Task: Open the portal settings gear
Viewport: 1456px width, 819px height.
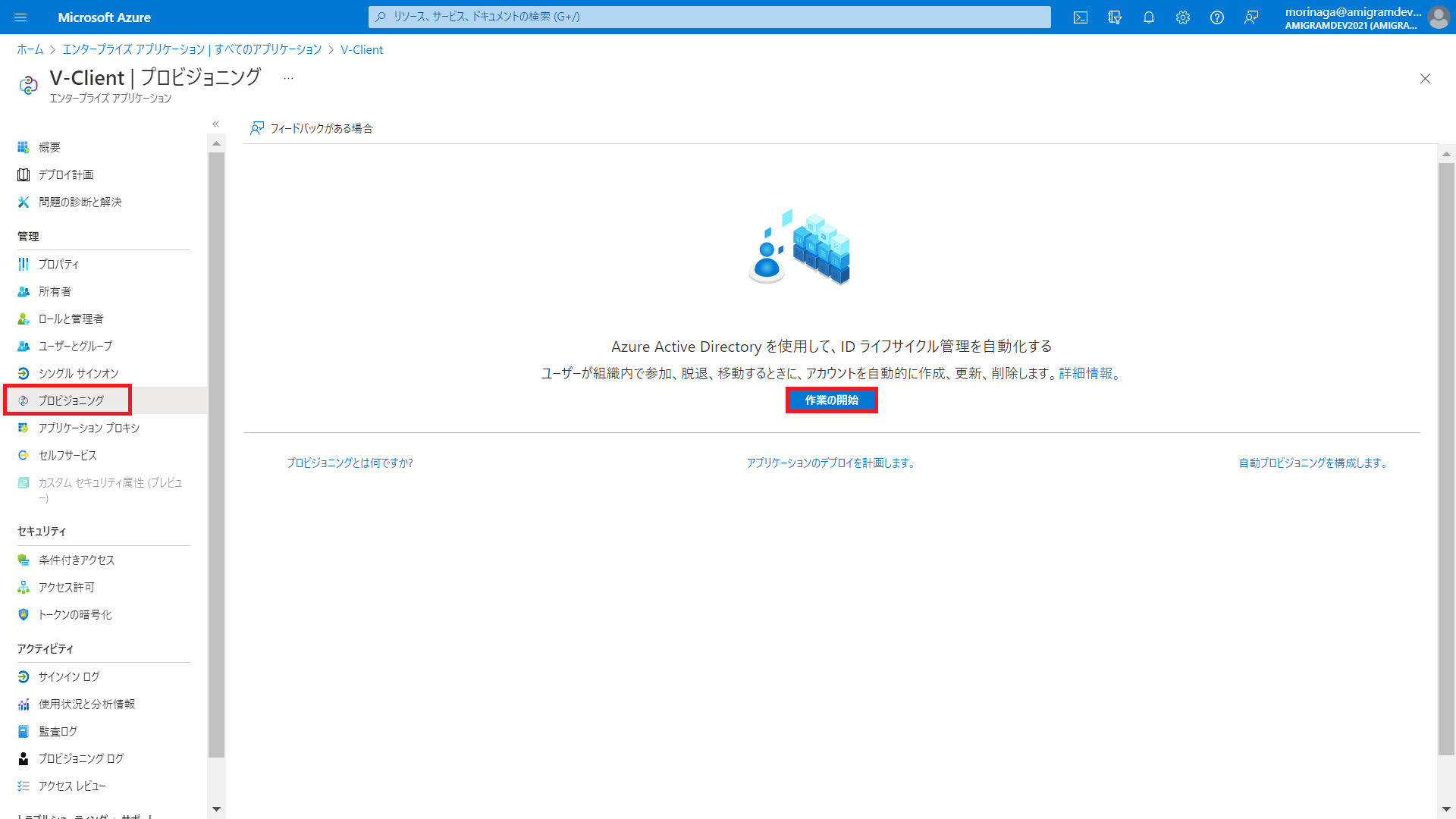Action: pyautogui.click(x=1183, y=17)
